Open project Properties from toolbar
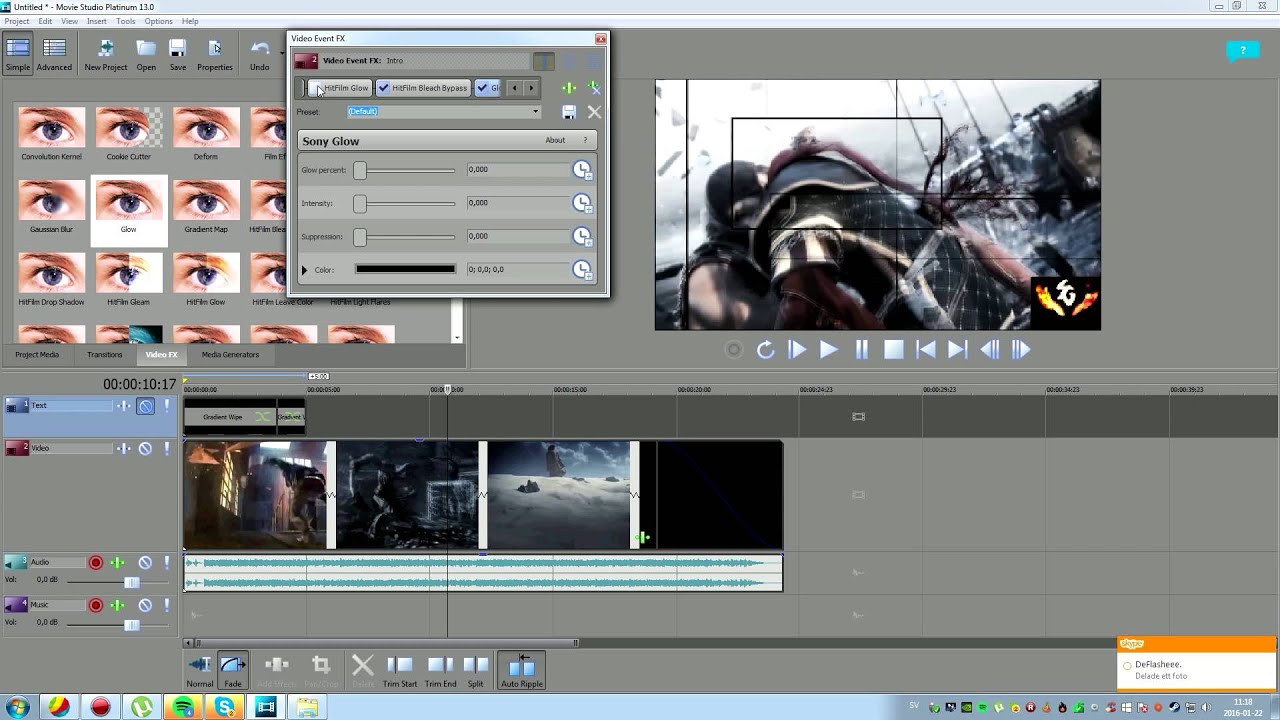Viewport: 1280px width, 720px height. click(x=214, y=55)
